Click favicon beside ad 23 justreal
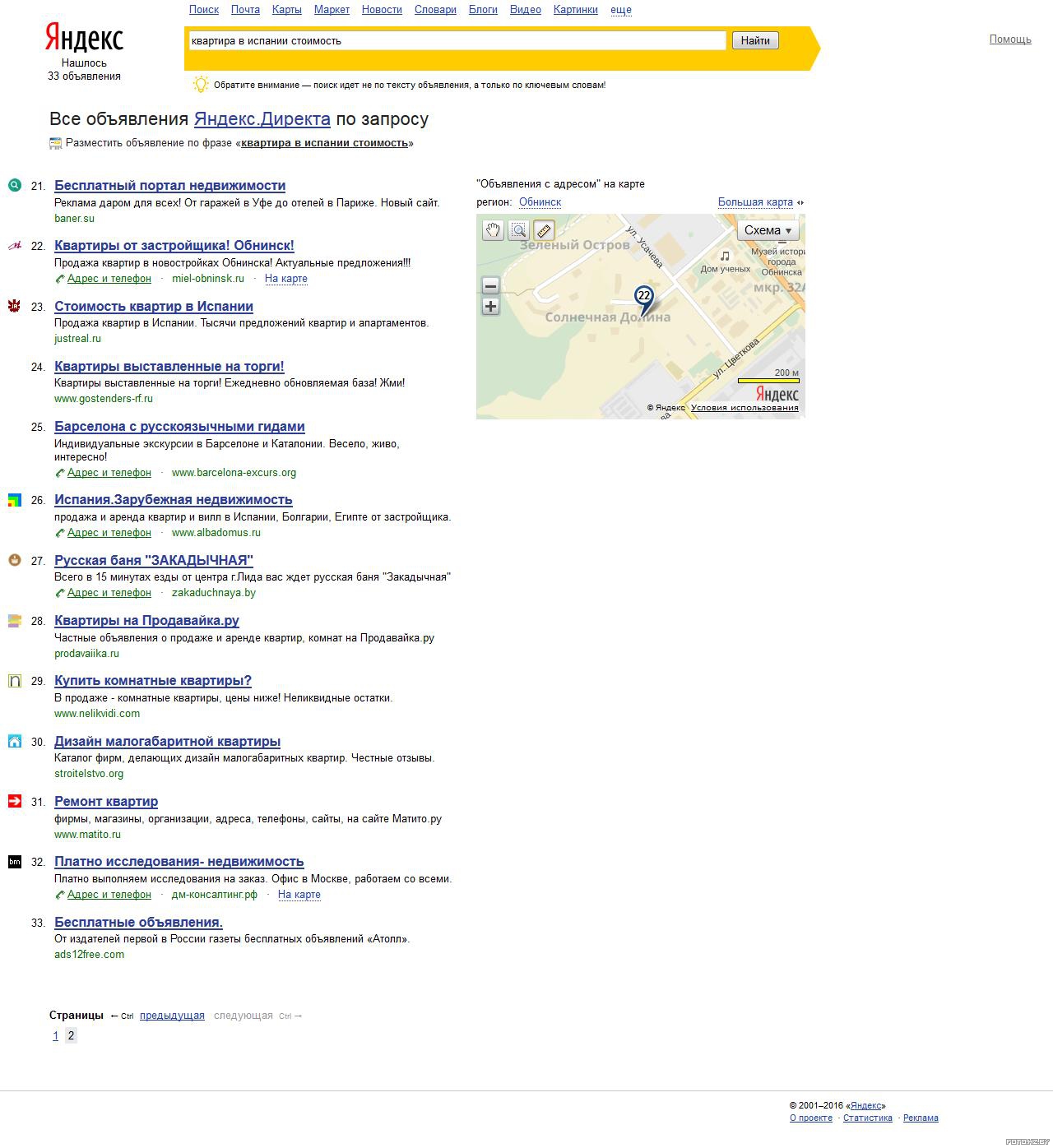The width and height of the screenshot is (1053, 1148). (x=15, y=306)
